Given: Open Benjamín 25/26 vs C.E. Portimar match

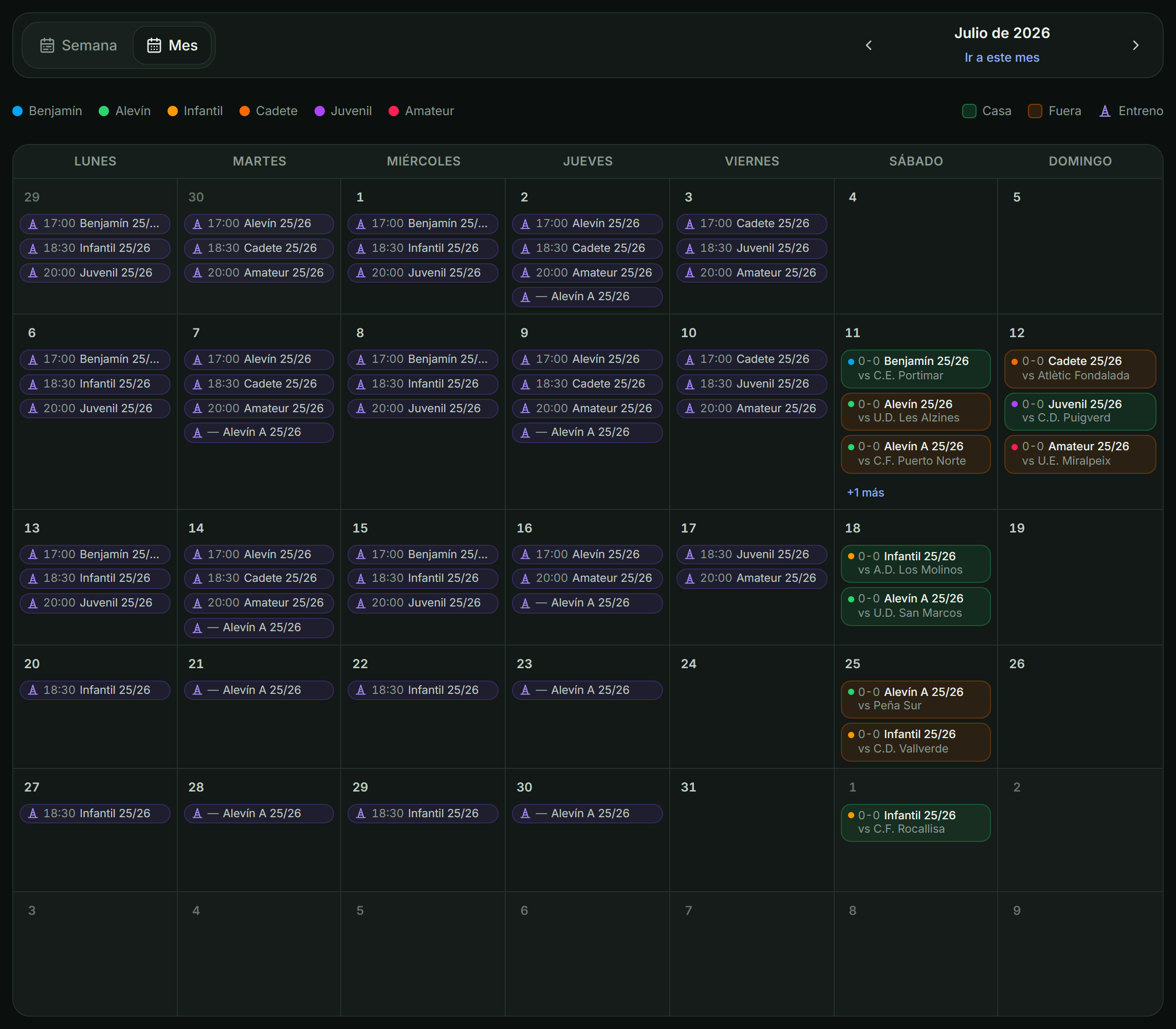Looking at the screenshot, I should pyautogui.click(x=916, y=369).
